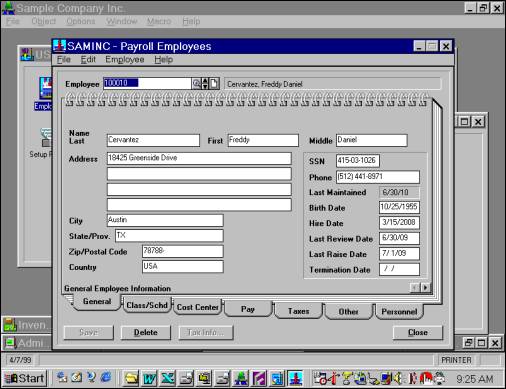The height and width of the screenshot is (389, 506).
Task: Click the PRINTER status bar entry
Action: pos(456,360)
